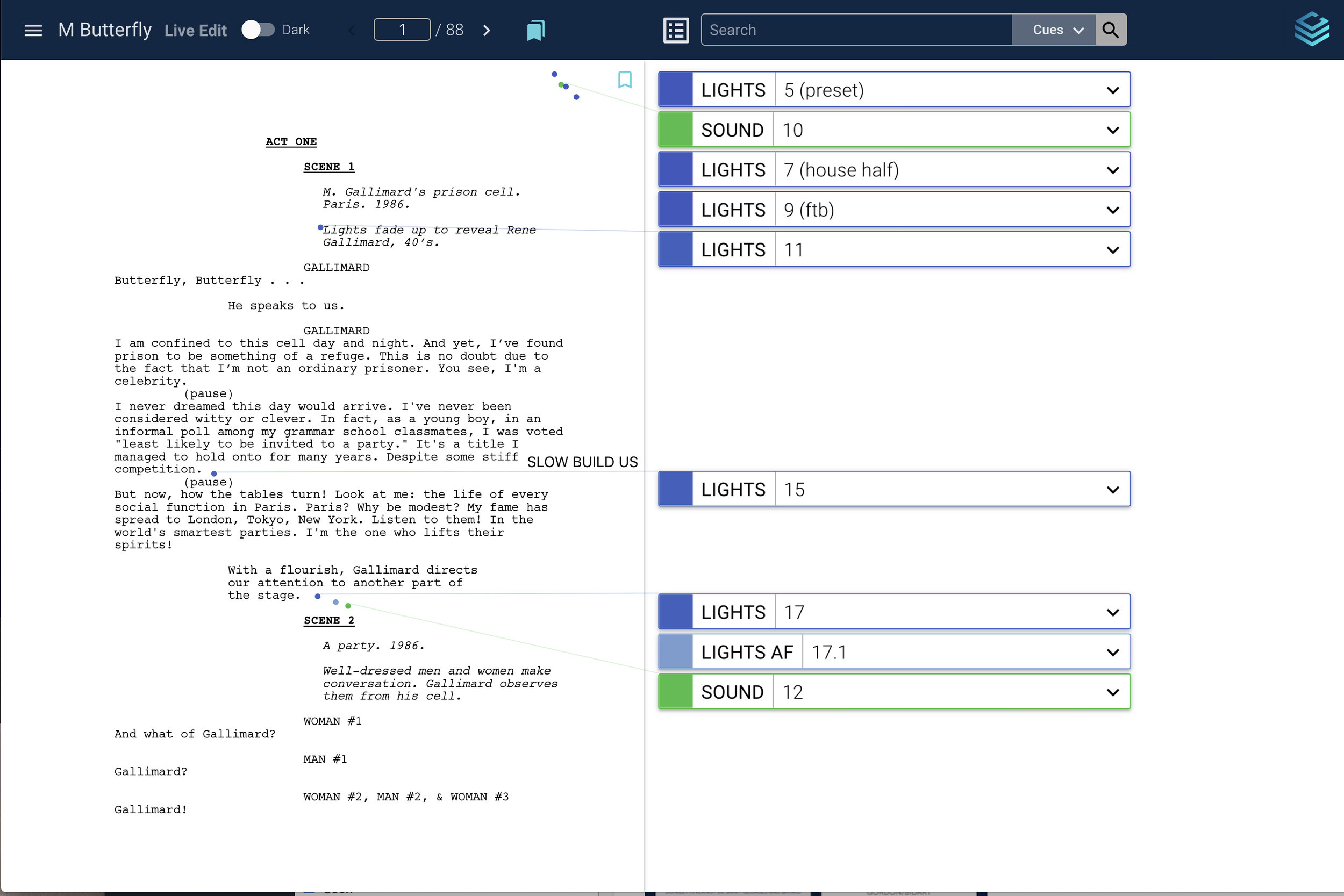Open the hamburger navigation menu
1344x896 pixels.
point(33,30)
